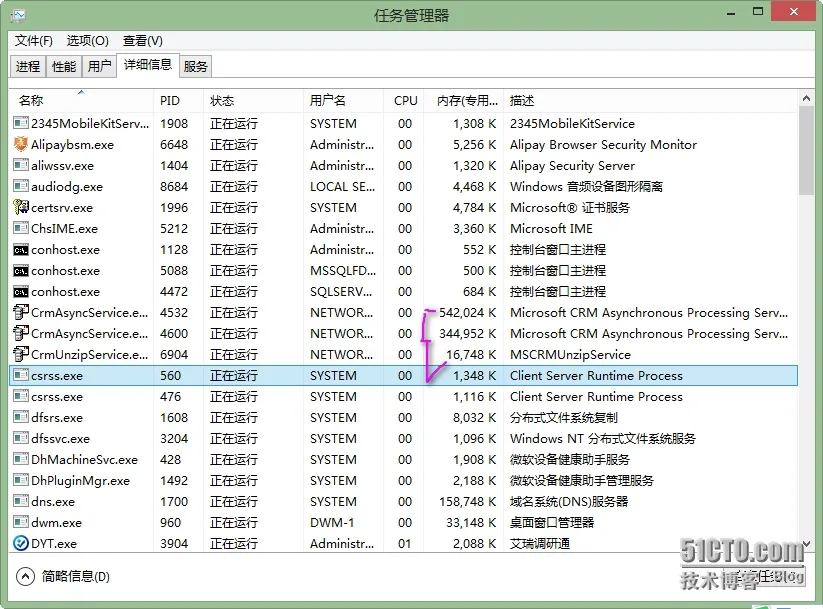Sort by the 用户名 column header
Image resolution: width=823 pixels, height=609 pixels.
pos(343,101)
